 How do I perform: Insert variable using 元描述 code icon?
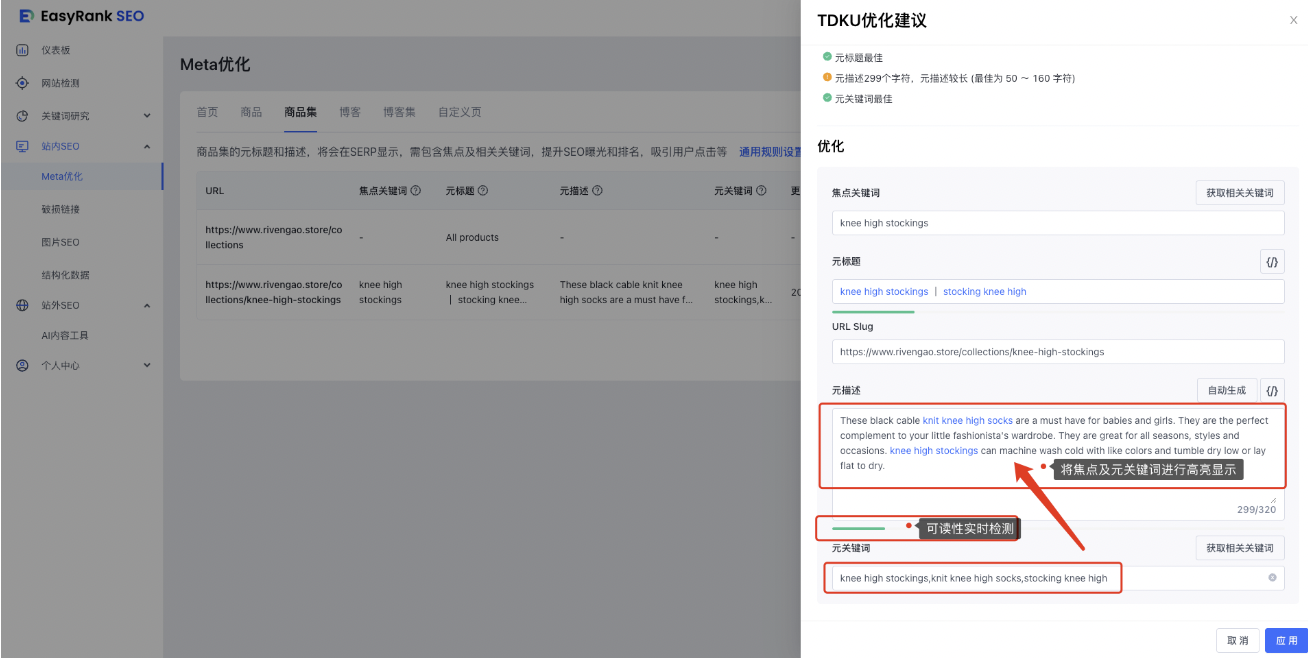click(1271, 390)
